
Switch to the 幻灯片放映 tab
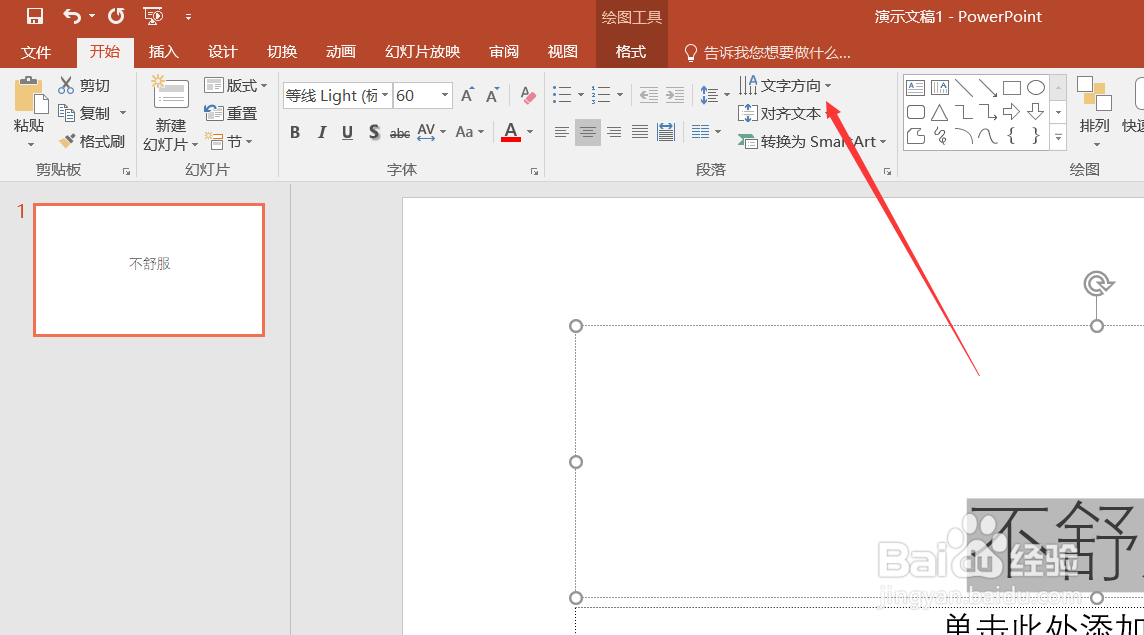tap(422, 52)
